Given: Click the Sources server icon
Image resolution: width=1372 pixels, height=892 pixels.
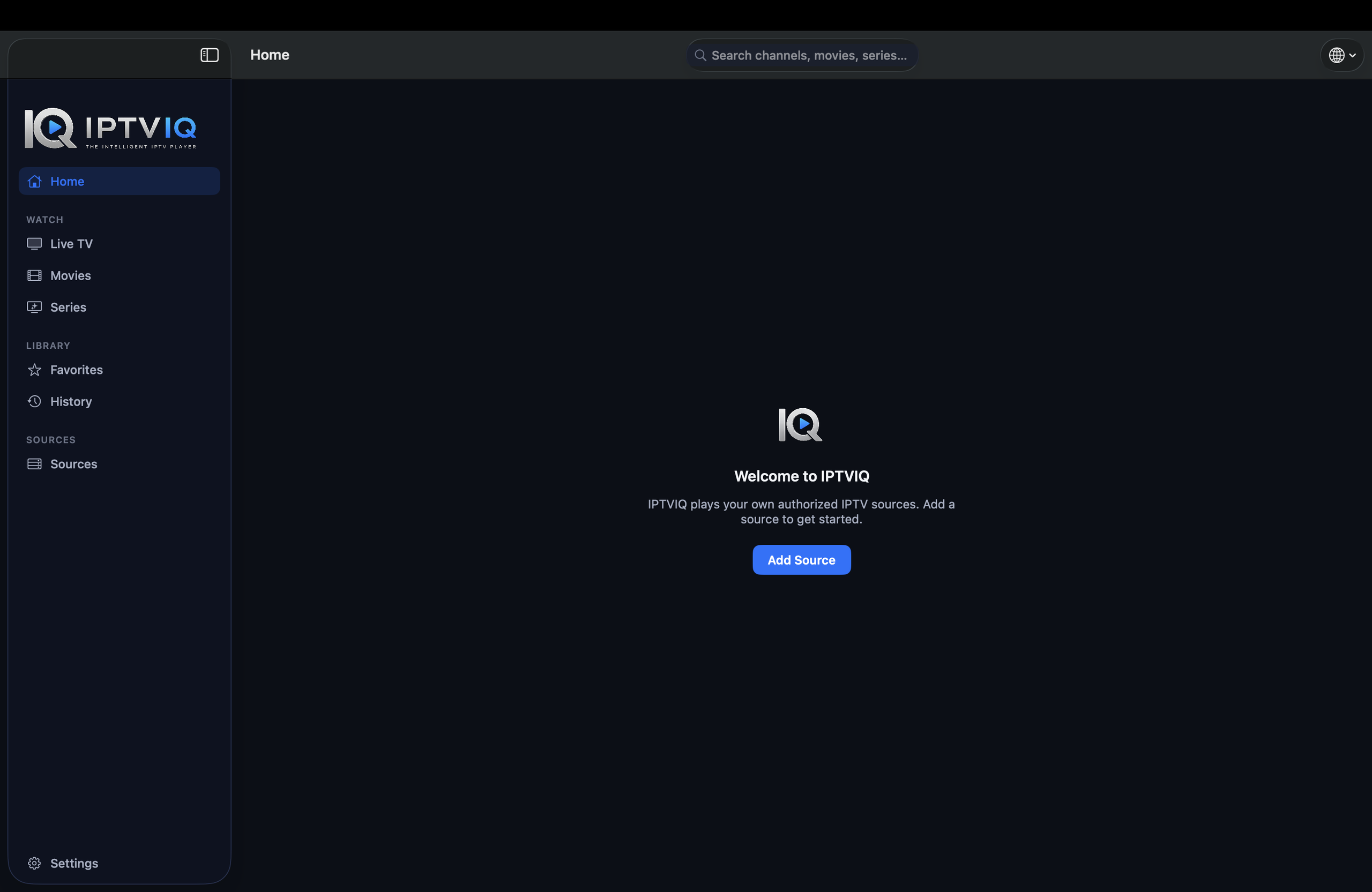Looking at the screenshot, I should pos(35,464).
